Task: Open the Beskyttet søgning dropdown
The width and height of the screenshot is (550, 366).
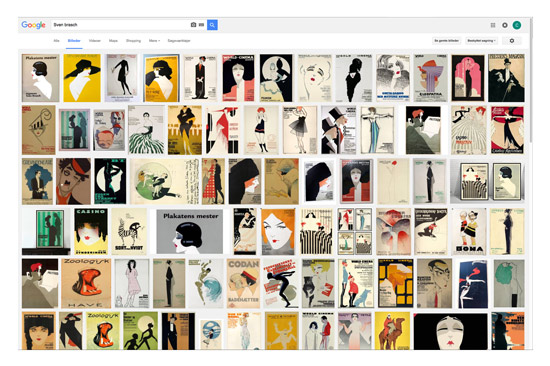Action: [x=481, y=41]
